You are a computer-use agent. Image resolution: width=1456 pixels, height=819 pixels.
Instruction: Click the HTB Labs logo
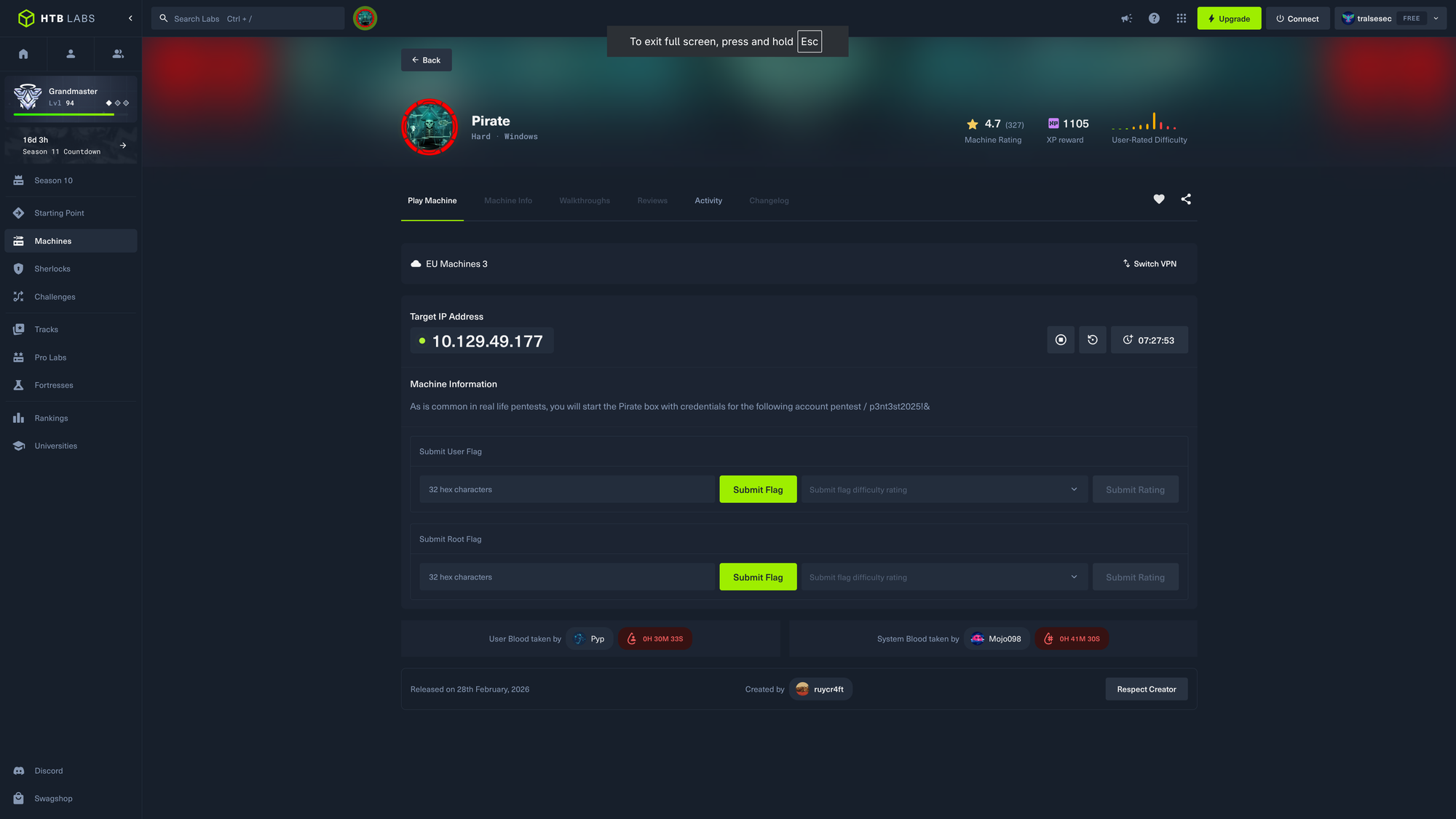[57, 18]
